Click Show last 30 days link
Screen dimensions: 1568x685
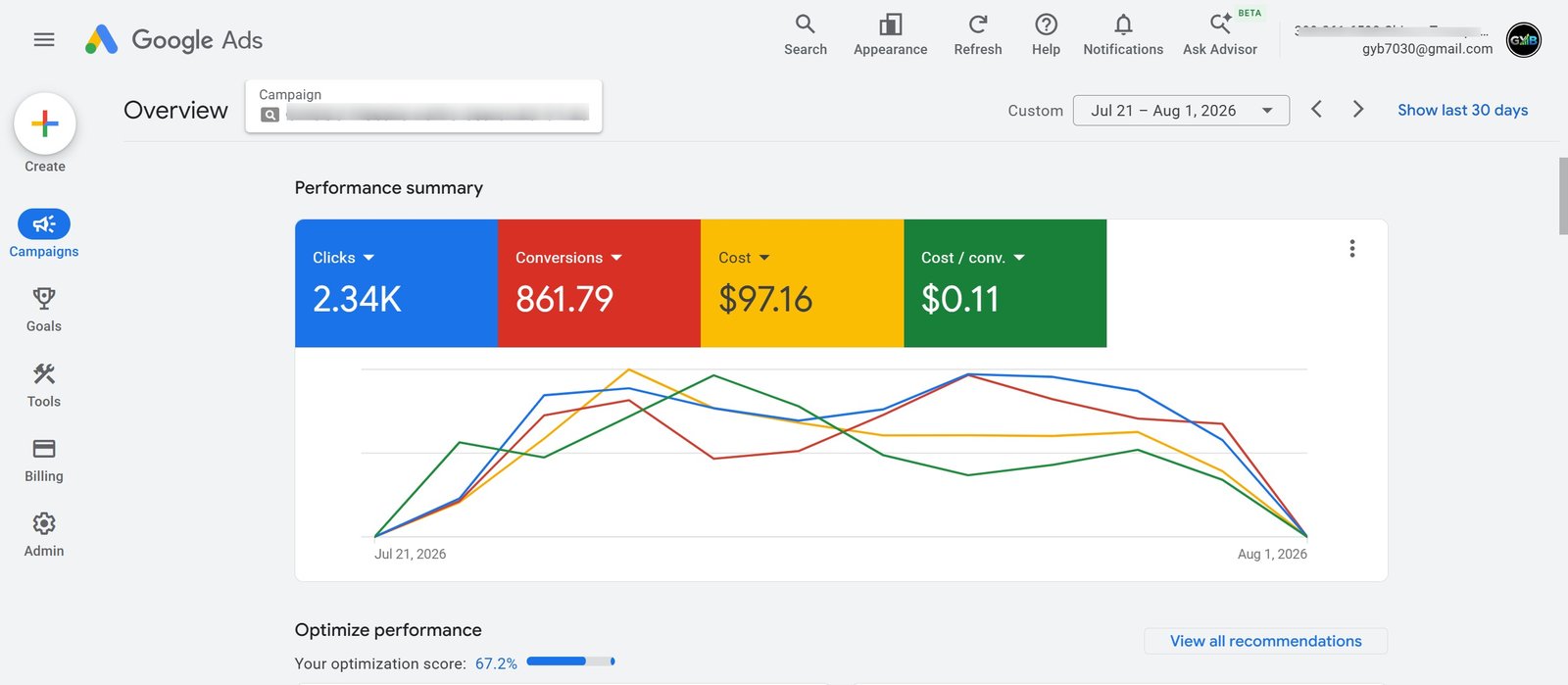click(1462, 110)
